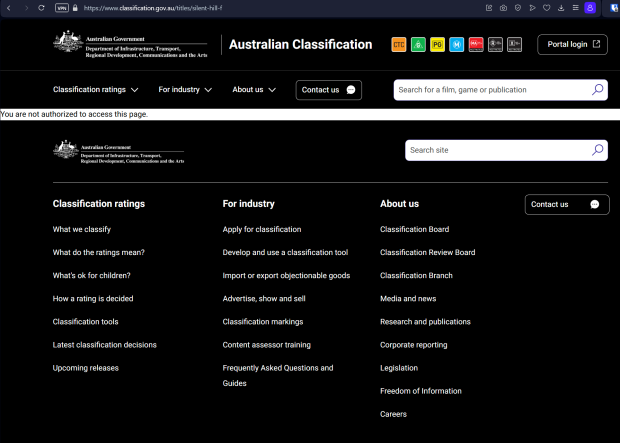Image resolution: width=620 pixels, height=443 pixels.
Task: Open Upcoming releases link
Action: pyautogui.click(x=86, y=368)
